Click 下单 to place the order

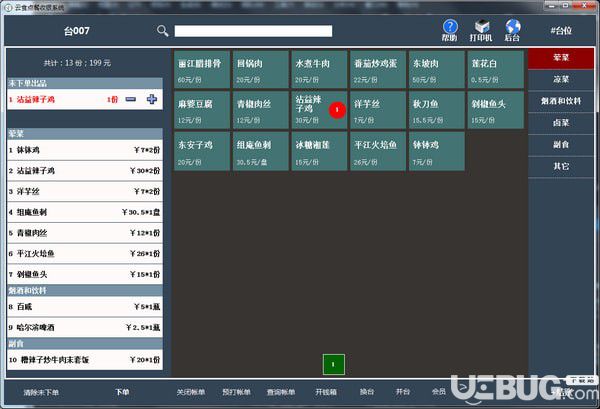tap(122, 392)
